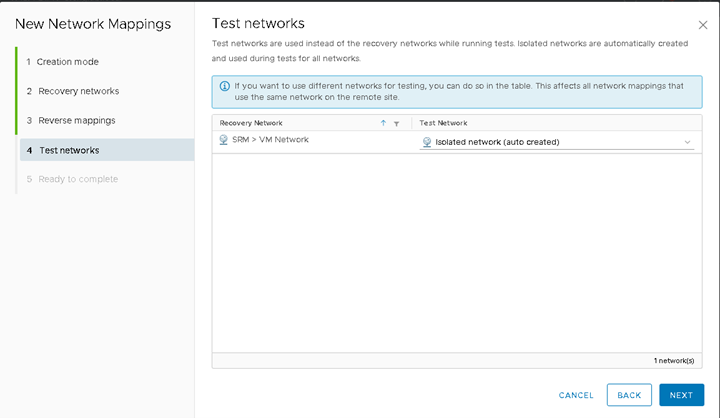Select the SRM > VM Network row
Screen dimensions: 720x418
click(x=457, y=142)
